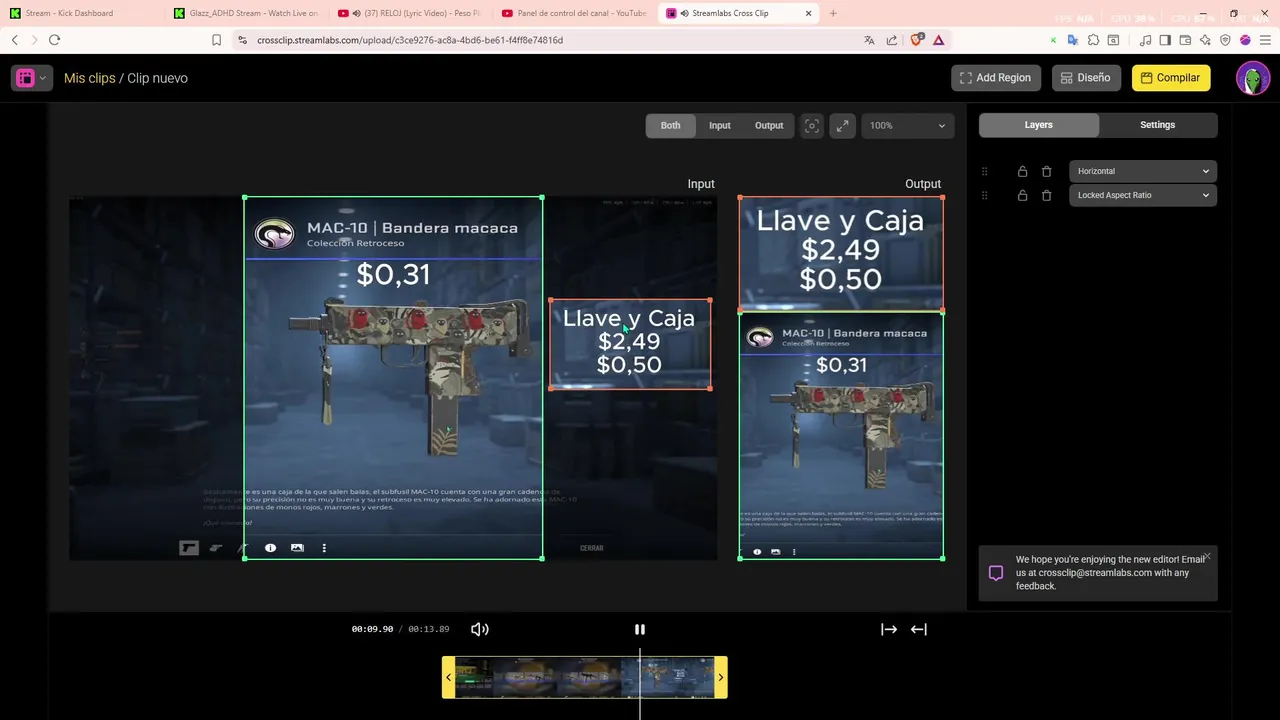The height and width of the screenshot is (720, 1280).
Task: Click drag handle of Horizontal layer
Action: [984, 171]
